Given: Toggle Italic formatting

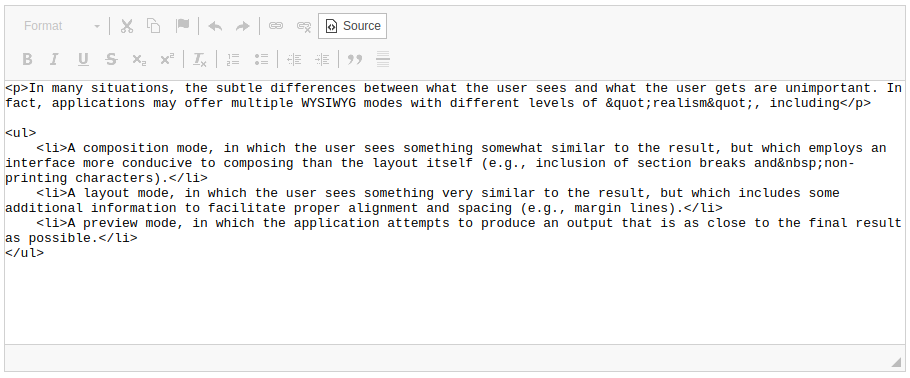Looking at the screenshot, I should pos(55,59).
